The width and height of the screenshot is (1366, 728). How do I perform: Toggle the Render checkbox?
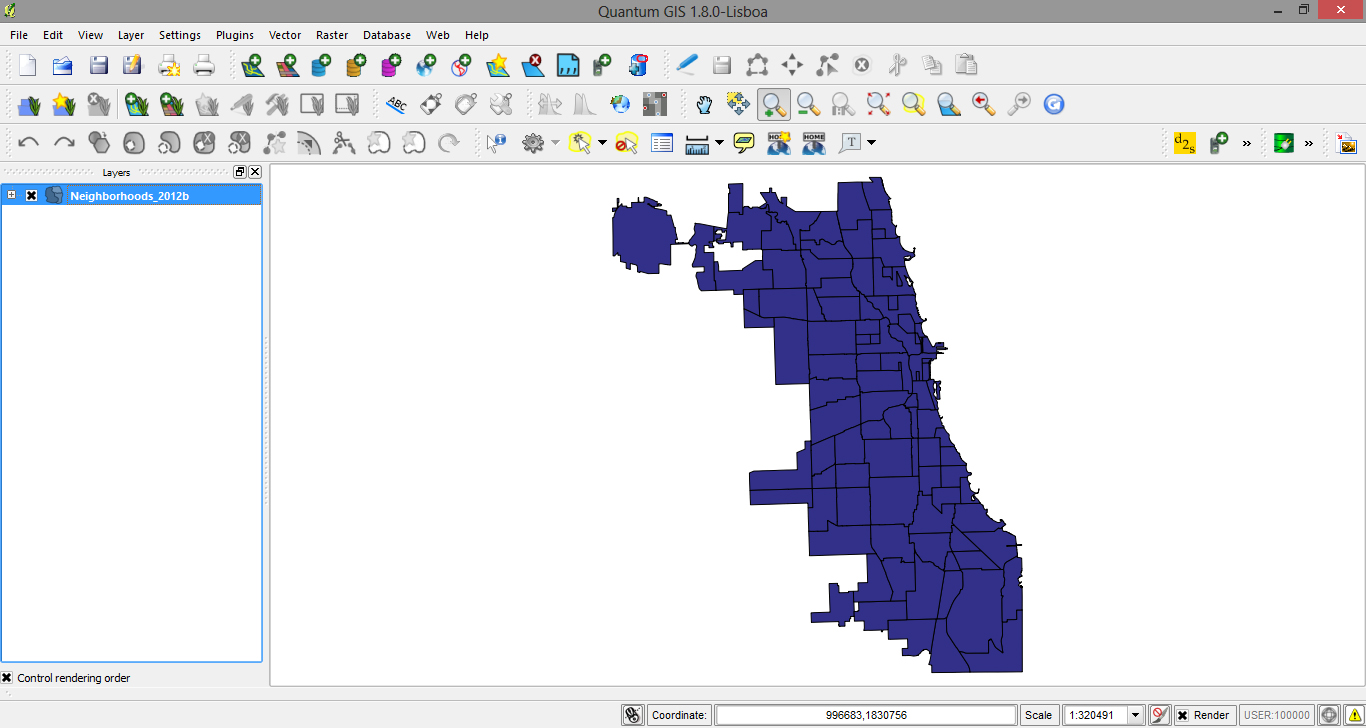click(x=1184, y=715)
